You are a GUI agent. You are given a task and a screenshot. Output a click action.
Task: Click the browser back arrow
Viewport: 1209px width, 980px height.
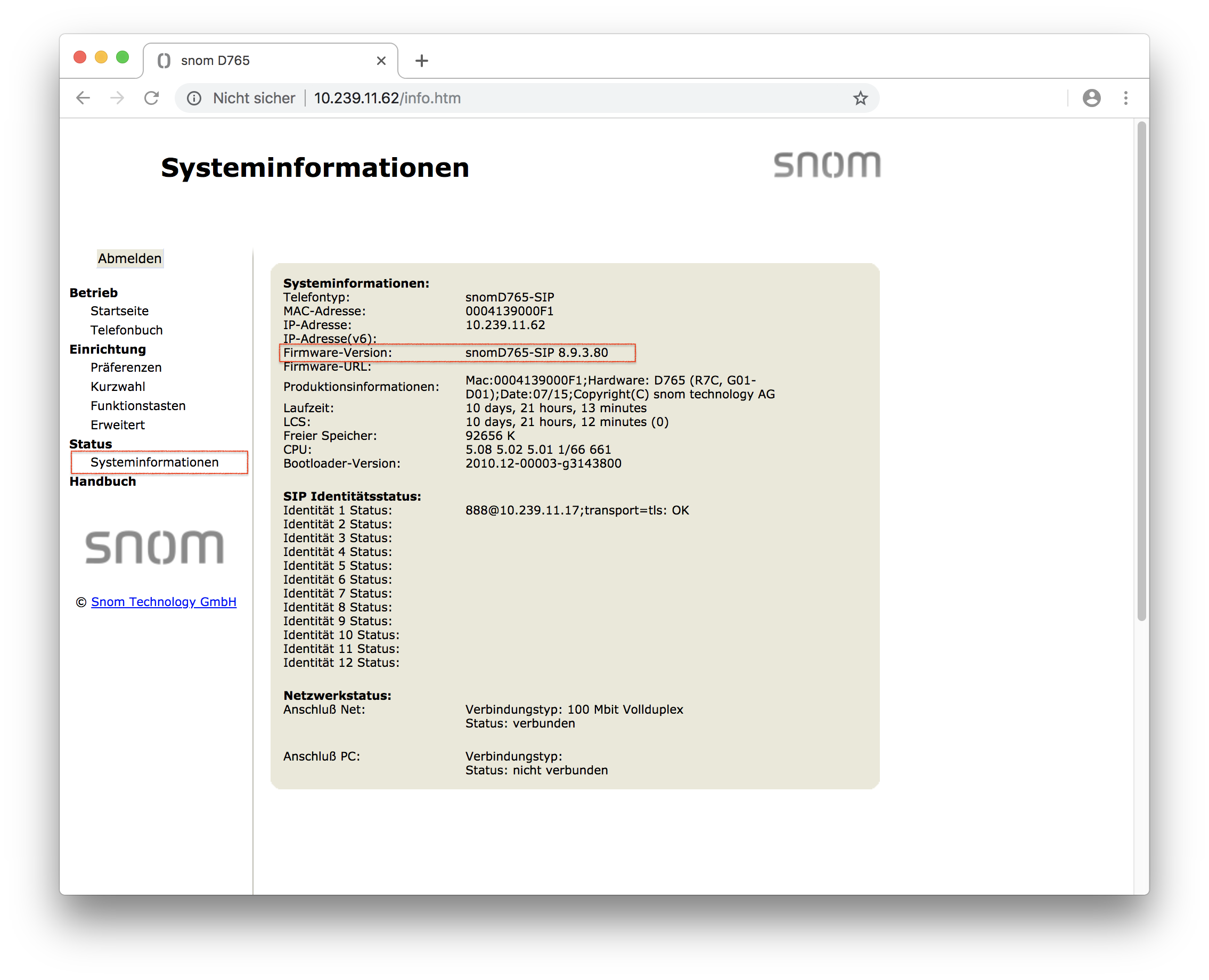click(83, 97)
